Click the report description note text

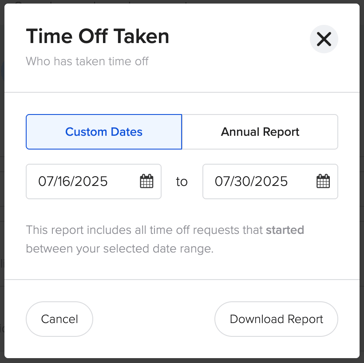tap(165, 239)
